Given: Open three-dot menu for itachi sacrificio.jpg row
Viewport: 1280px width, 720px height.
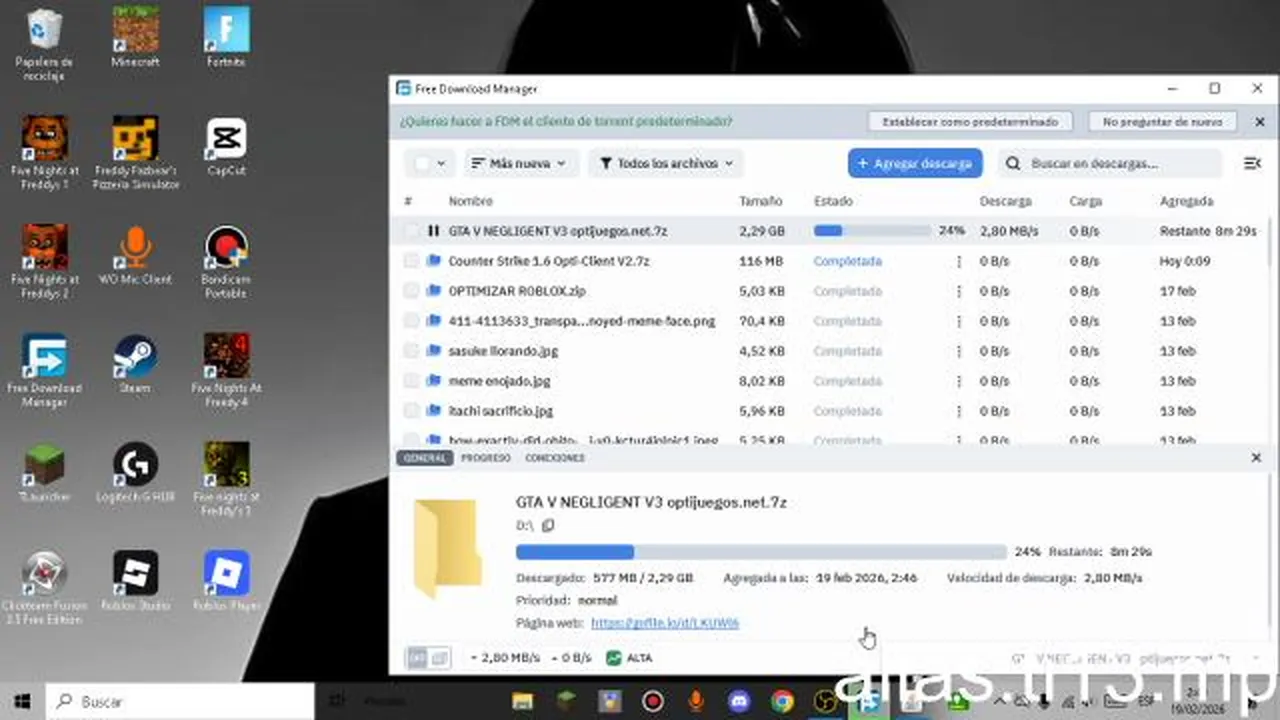Looking at the screenshot, I should 959,411.
